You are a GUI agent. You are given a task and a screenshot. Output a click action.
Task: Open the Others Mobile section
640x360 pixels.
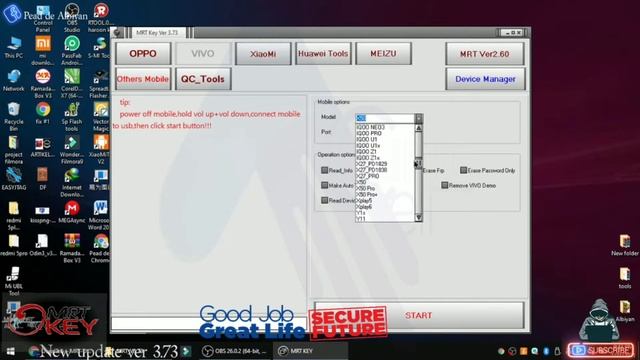143,79
